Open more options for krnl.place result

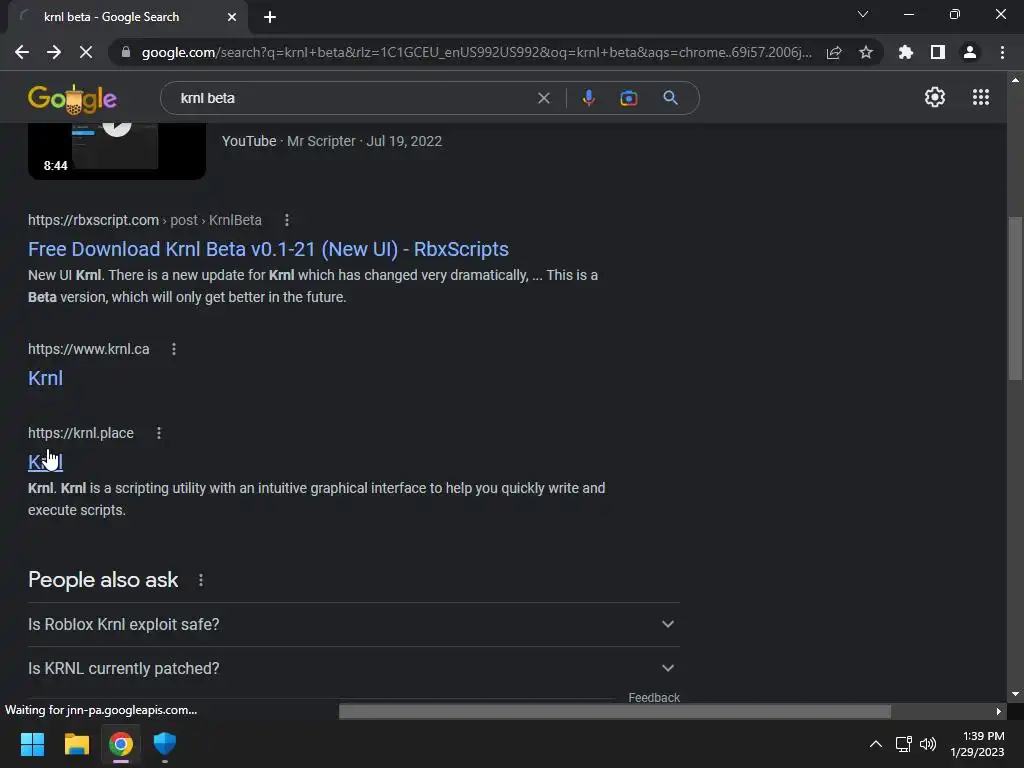[x=159, y=433]
